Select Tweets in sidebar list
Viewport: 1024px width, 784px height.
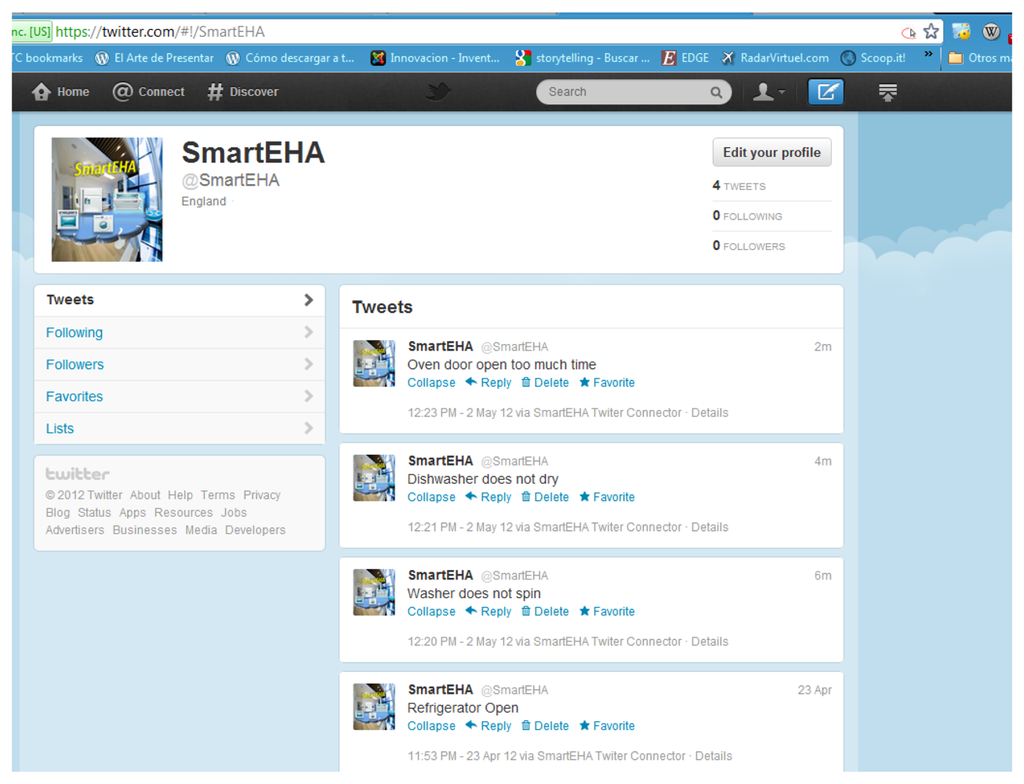coord(180,300)
